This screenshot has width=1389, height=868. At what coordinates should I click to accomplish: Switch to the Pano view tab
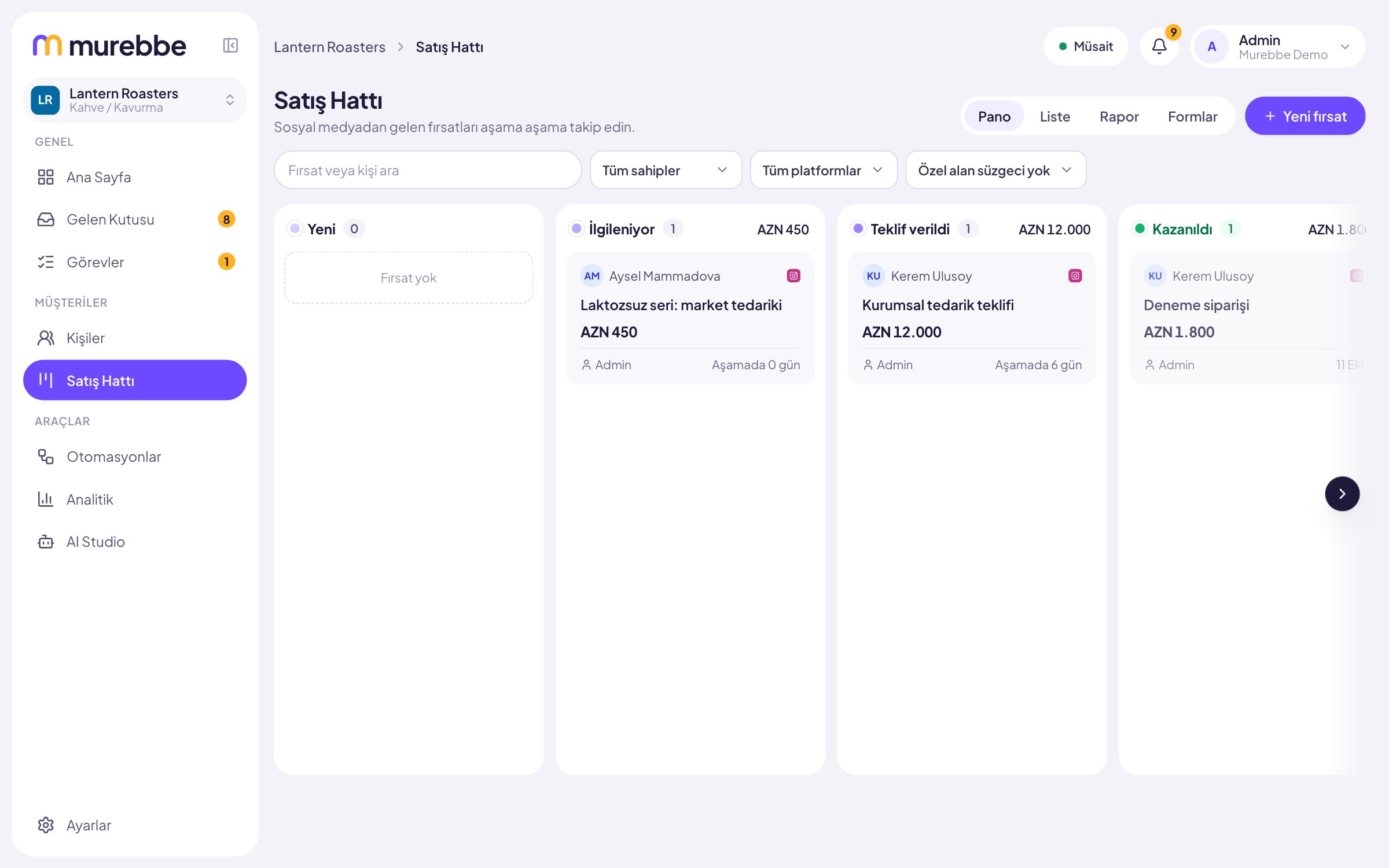994,116
